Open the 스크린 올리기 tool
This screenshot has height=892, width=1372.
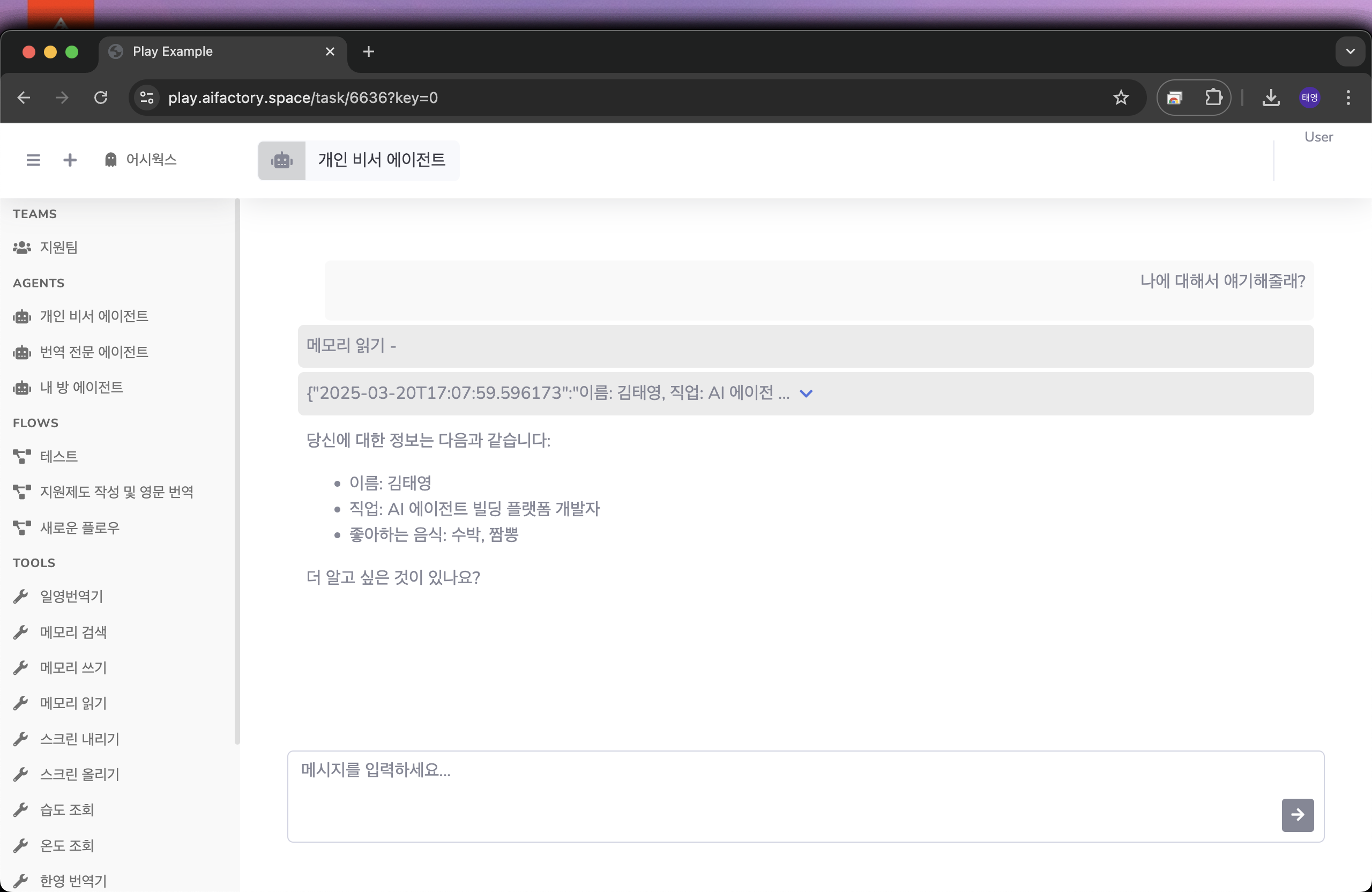point(66,775)
